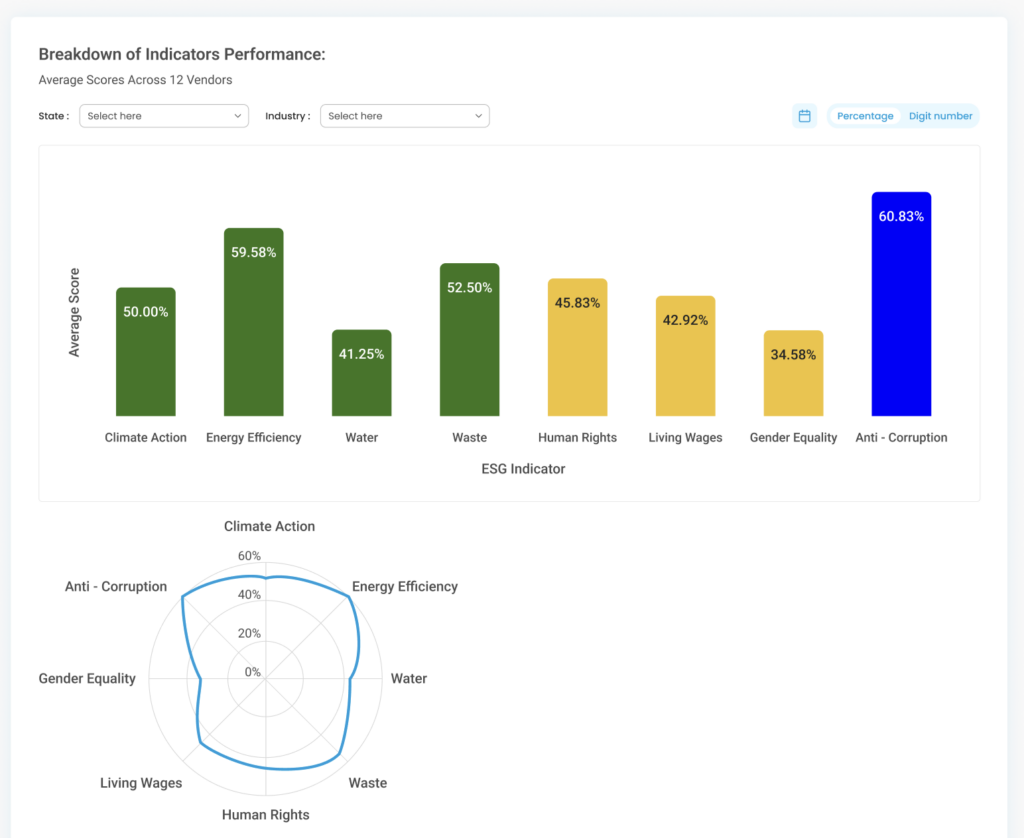Click the State dropdown chevron arrow

(238, 116)
